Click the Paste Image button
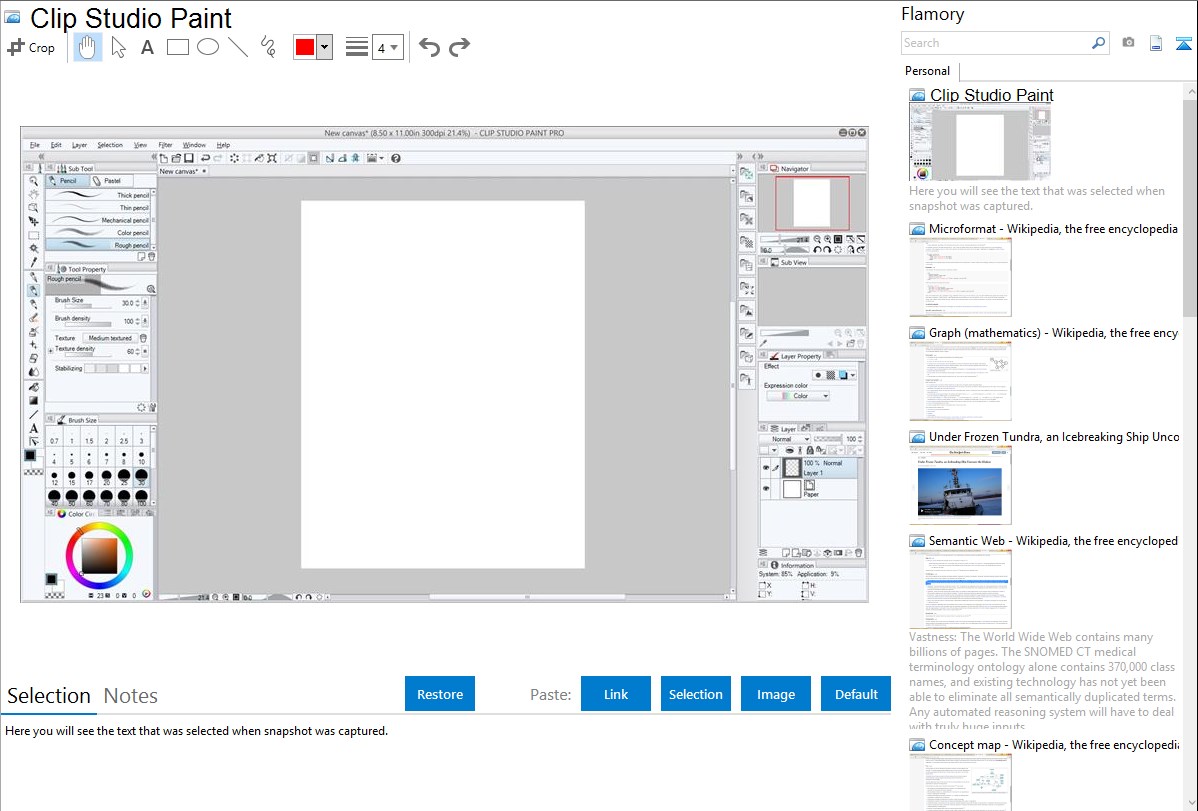This screenshot has height=811, width=1198. (775, 694)
